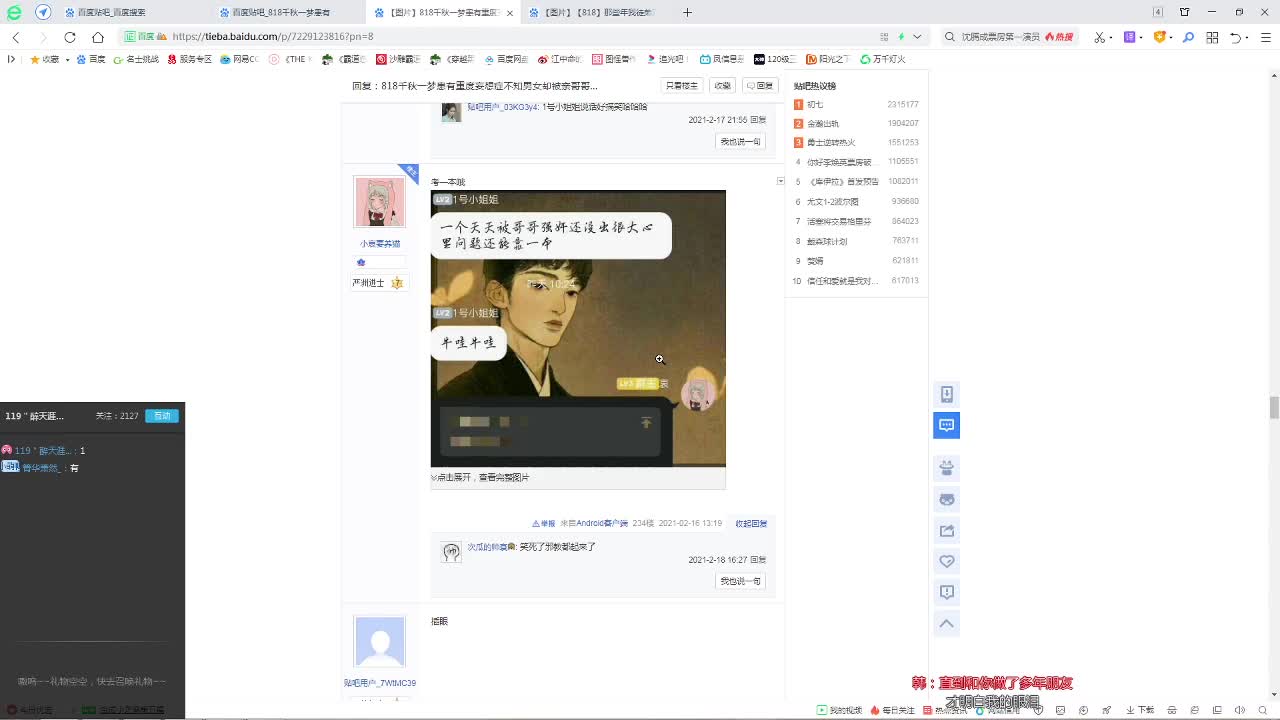Toggle the 只看楼主 filter on the thread

click(681, 85)
